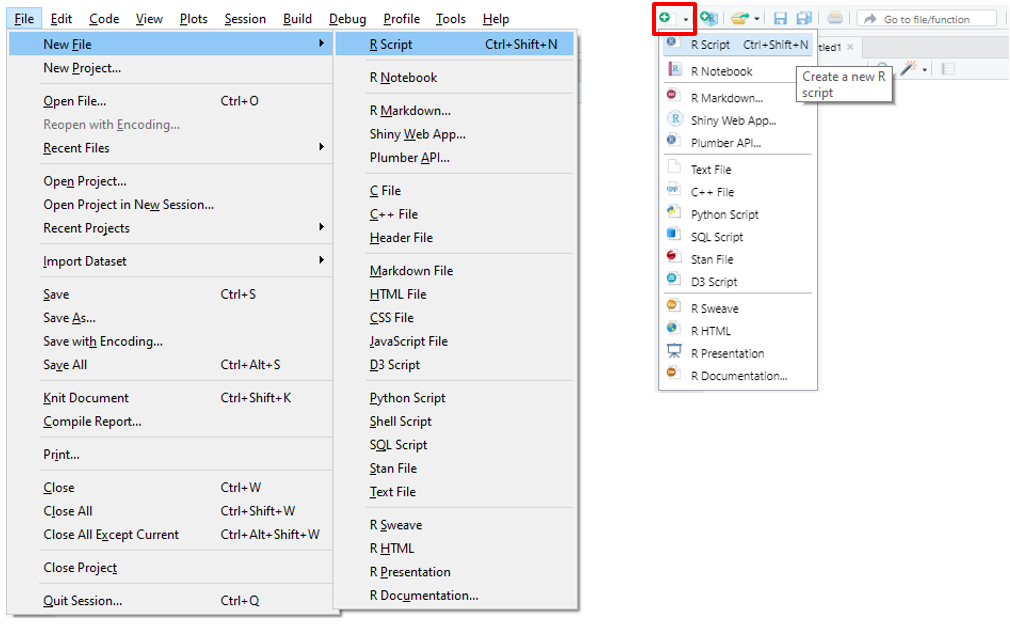
Task: Open the Session menu
Action: click(x=245, y=19)
